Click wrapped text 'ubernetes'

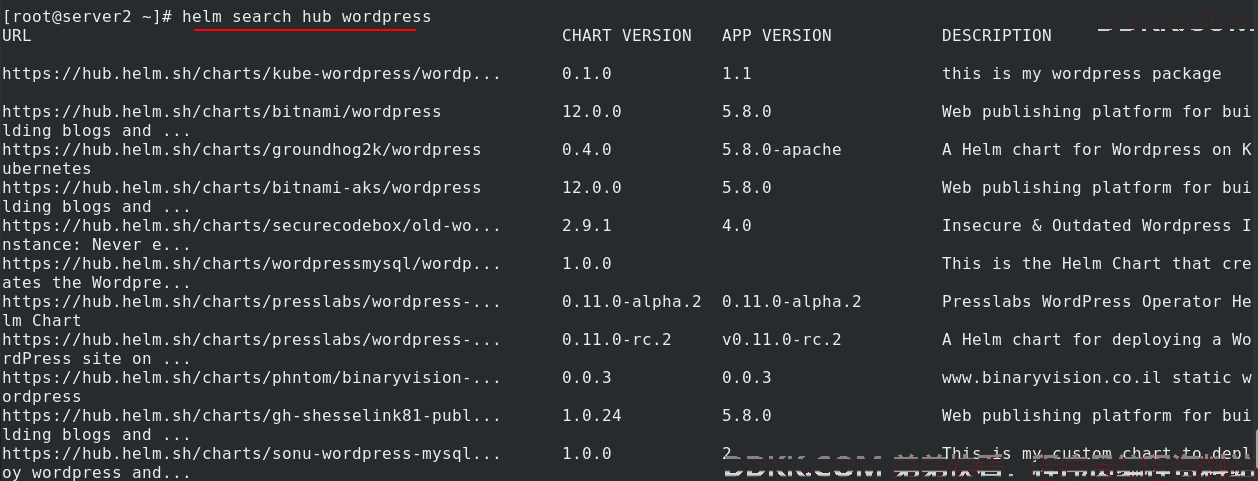(47, 168)
